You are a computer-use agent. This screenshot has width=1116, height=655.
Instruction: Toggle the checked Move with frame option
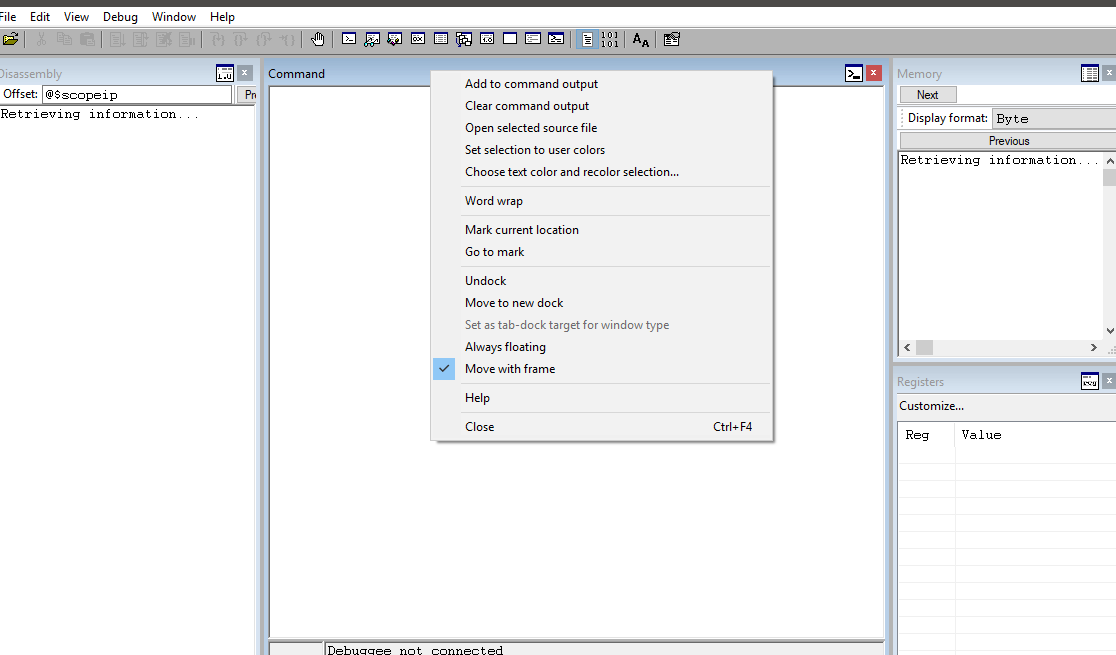click(601, 369)
